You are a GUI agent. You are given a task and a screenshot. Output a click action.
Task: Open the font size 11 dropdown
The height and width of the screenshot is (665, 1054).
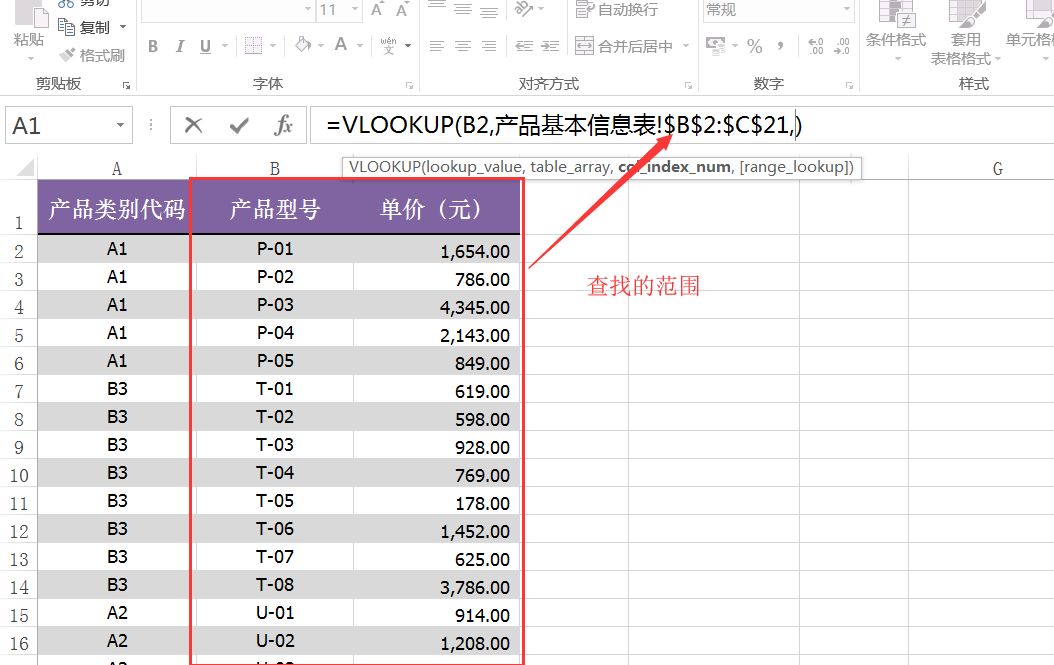pos(355,9)
